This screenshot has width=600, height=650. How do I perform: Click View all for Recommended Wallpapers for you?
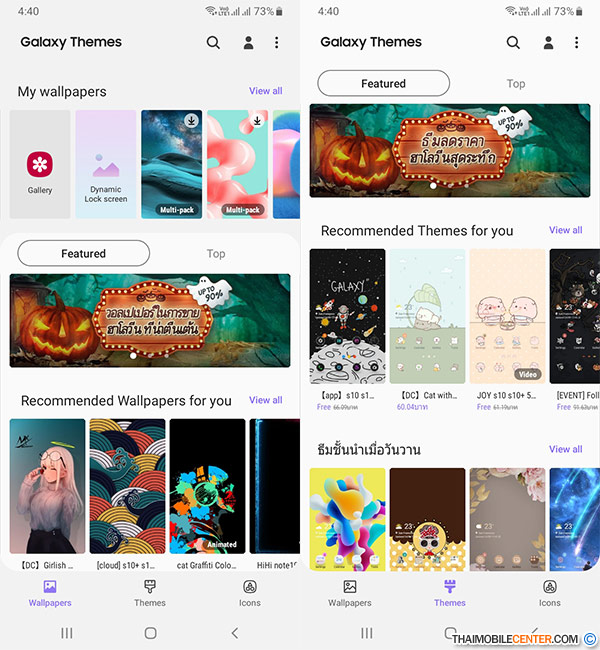click(265, 400)
